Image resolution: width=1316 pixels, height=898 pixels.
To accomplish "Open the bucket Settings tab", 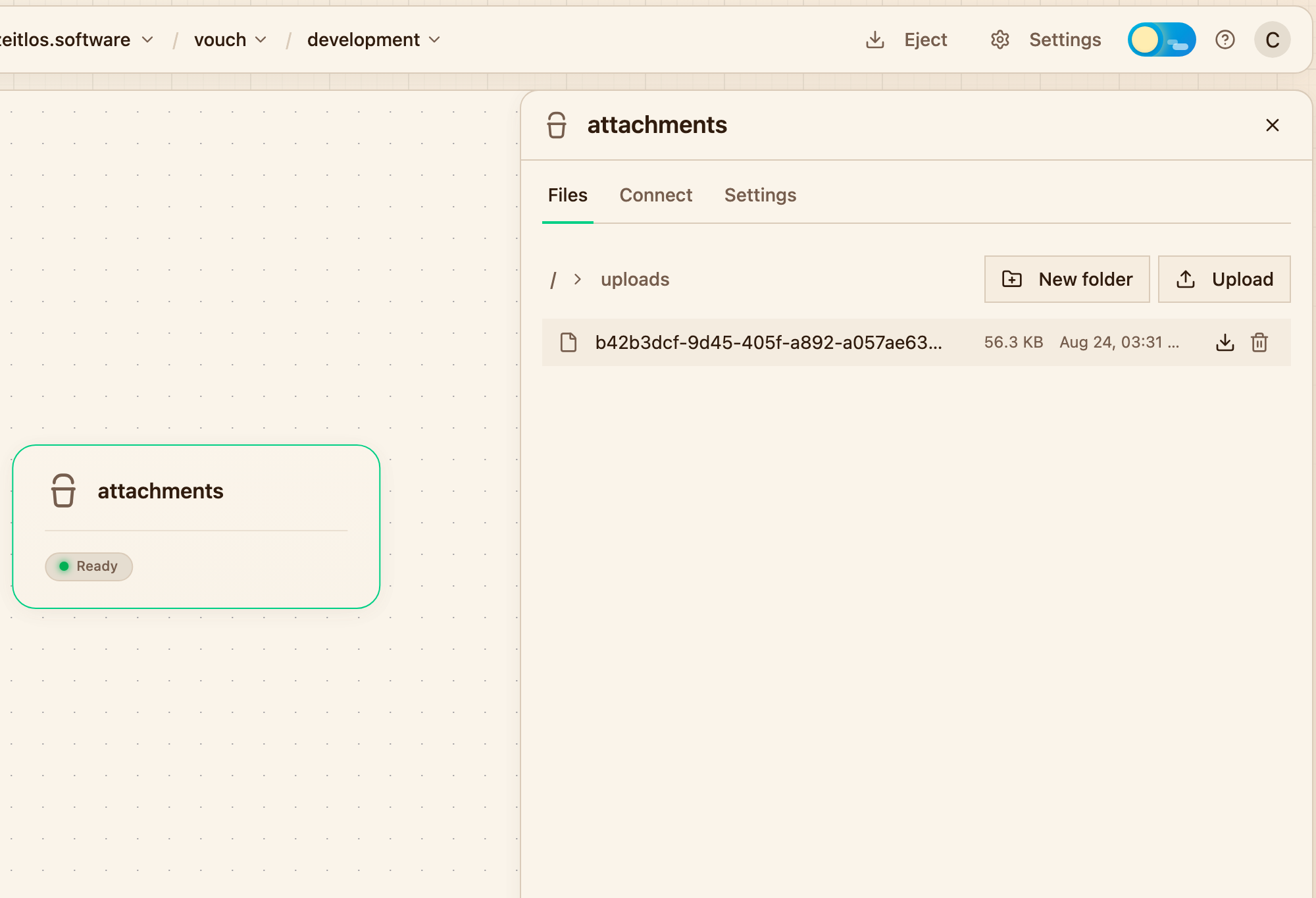I will click(760, 196).
